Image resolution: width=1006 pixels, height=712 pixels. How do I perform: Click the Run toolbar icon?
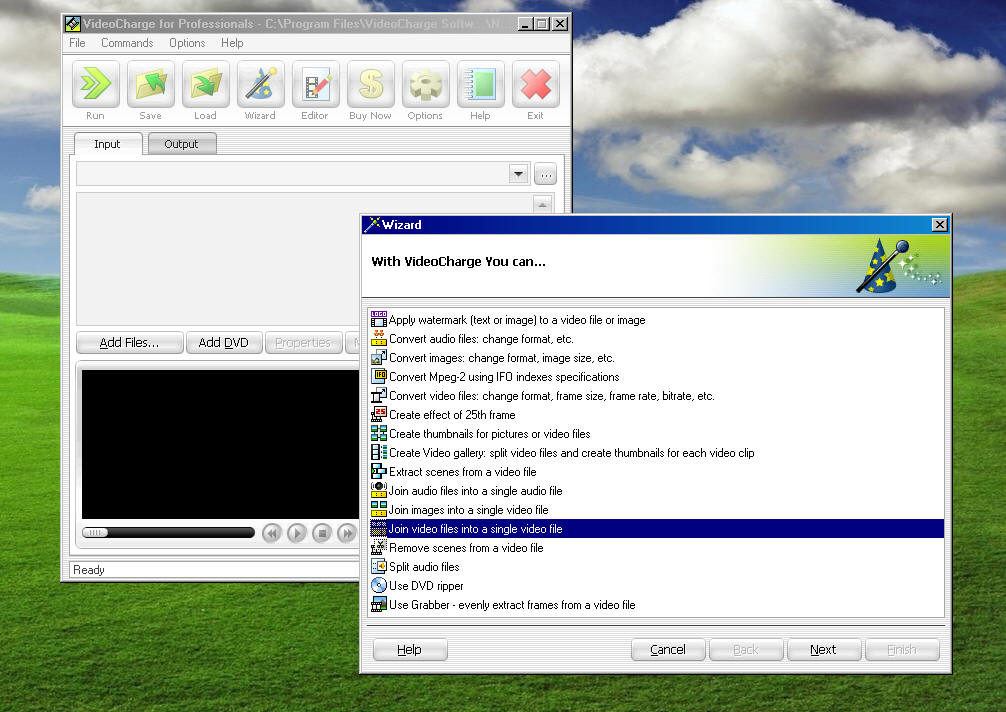point(96,84)
